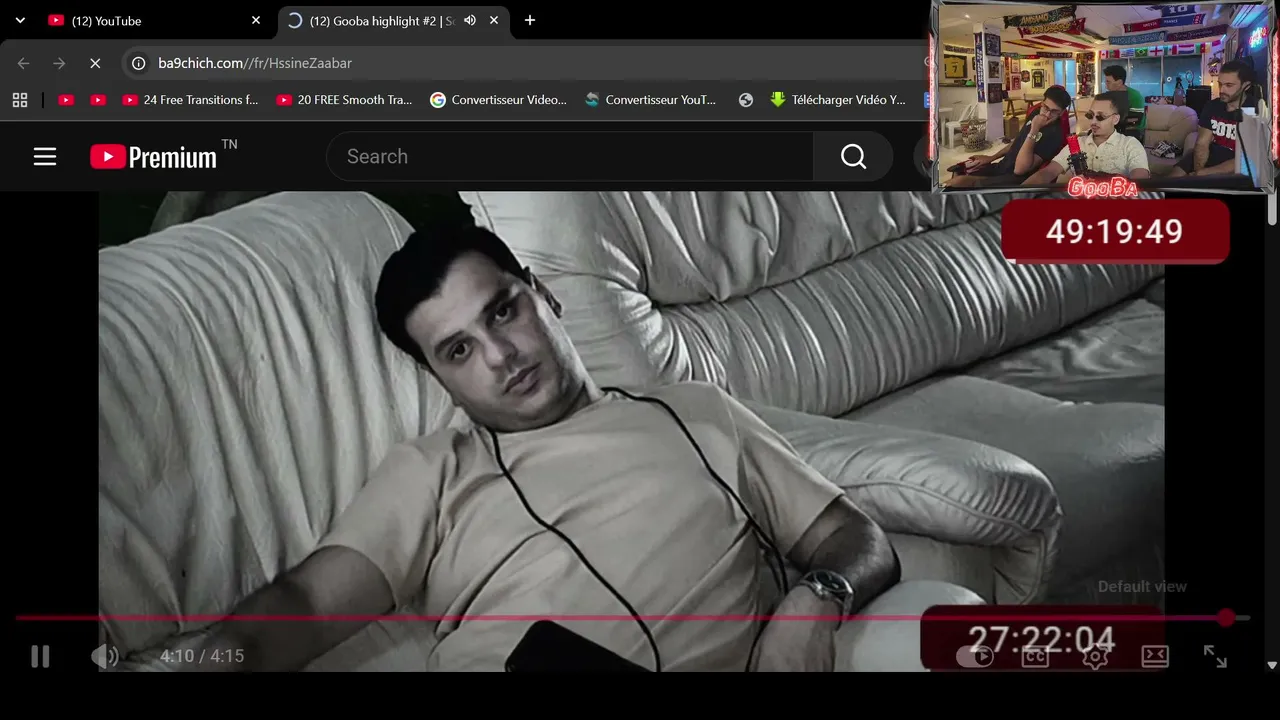1280x720 pixels.
Task: Click the YouTube Search field
Action: coord(570,156)
